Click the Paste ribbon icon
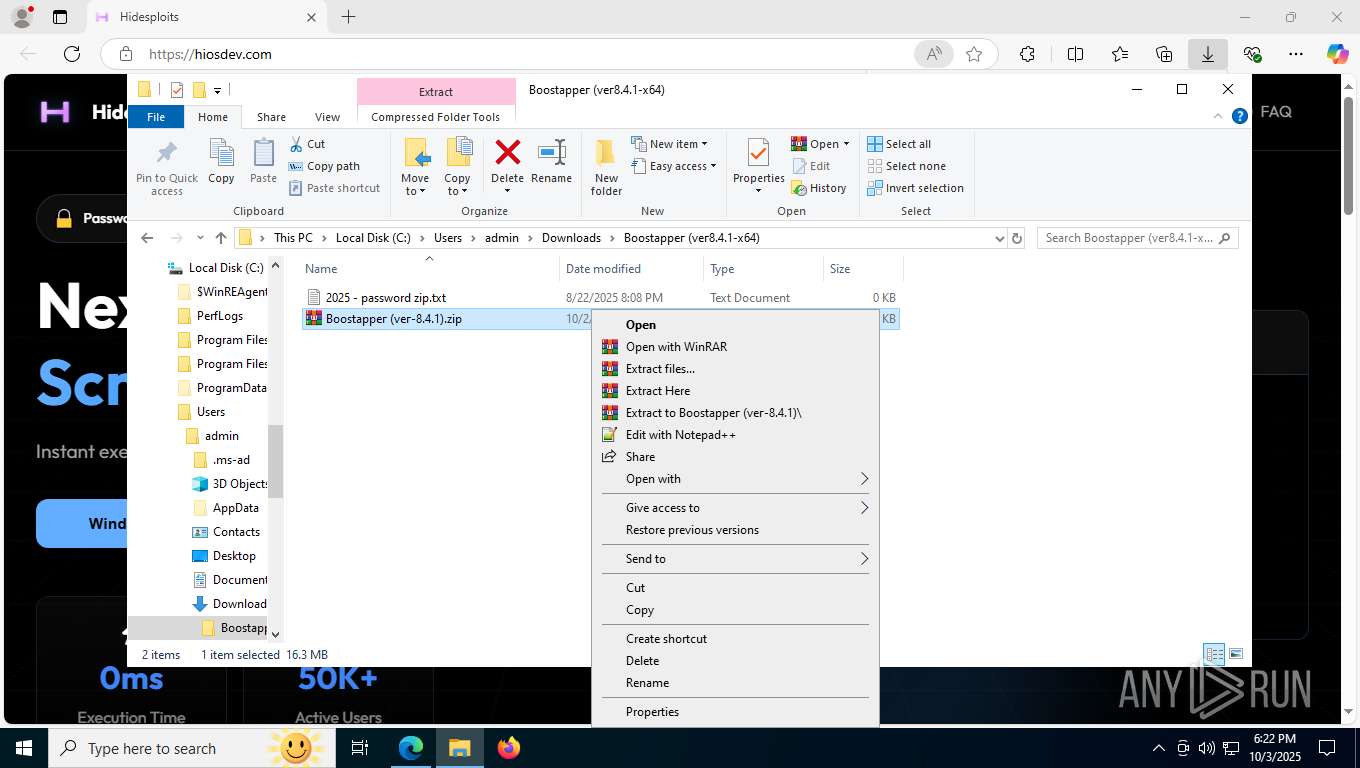This screenshot has height=768, width=1360. click(263, 162)
